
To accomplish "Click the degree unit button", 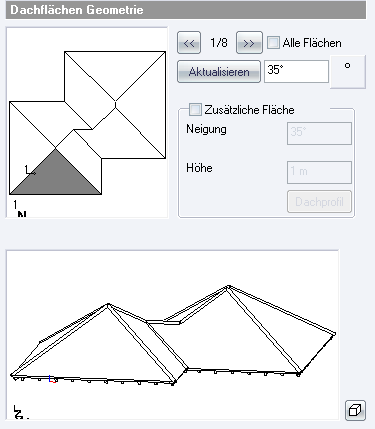I will [x=348, y=72].
